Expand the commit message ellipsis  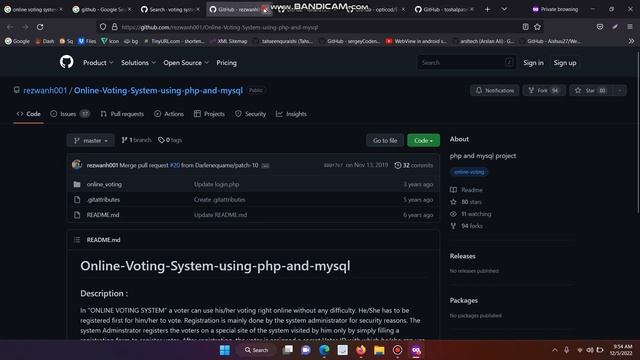coord(265,166)
